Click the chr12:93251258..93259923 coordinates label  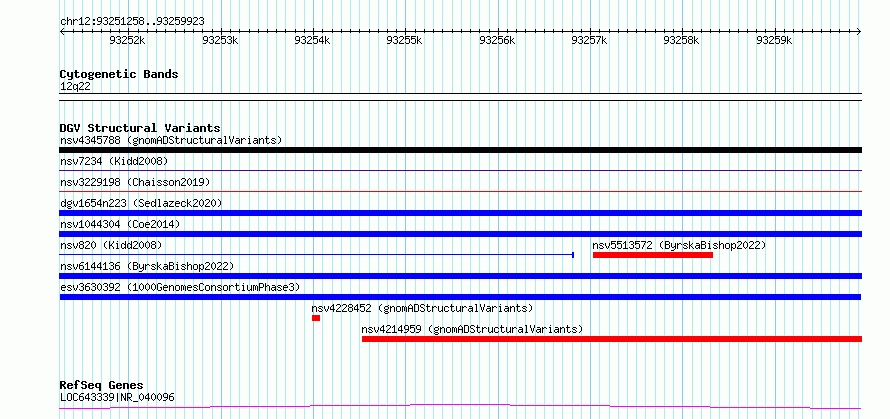click(132, 22)
